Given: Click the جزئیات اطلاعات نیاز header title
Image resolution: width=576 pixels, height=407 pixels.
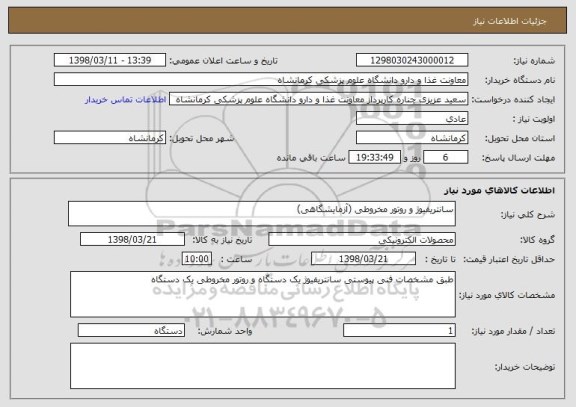Looking at the screenshot, I should click(510, 21).
